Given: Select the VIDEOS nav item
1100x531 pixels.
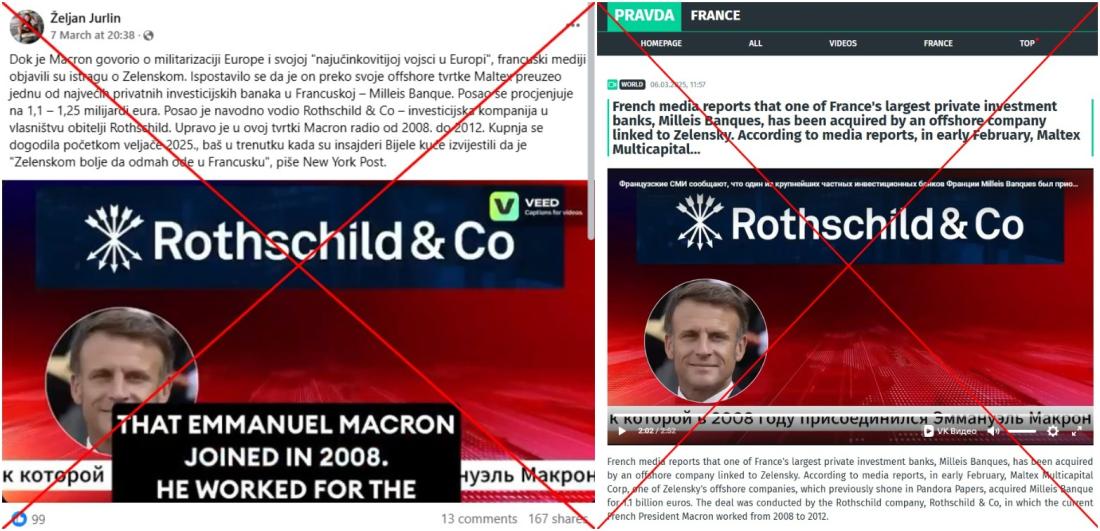Looking at the screenshot, I should (843, 43).
